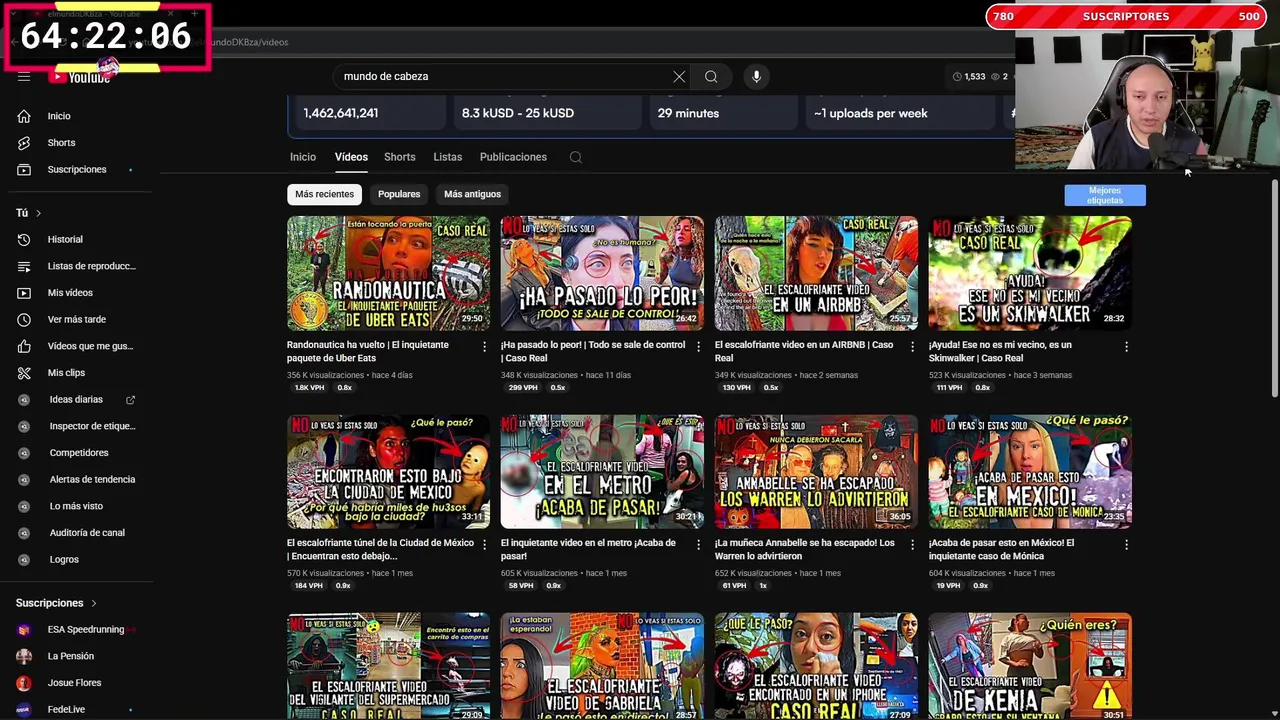Open ¡Ha pasado lo peor! video thumbnail
This screenshot has width=1280, height=720.
(x=602, y=273)
